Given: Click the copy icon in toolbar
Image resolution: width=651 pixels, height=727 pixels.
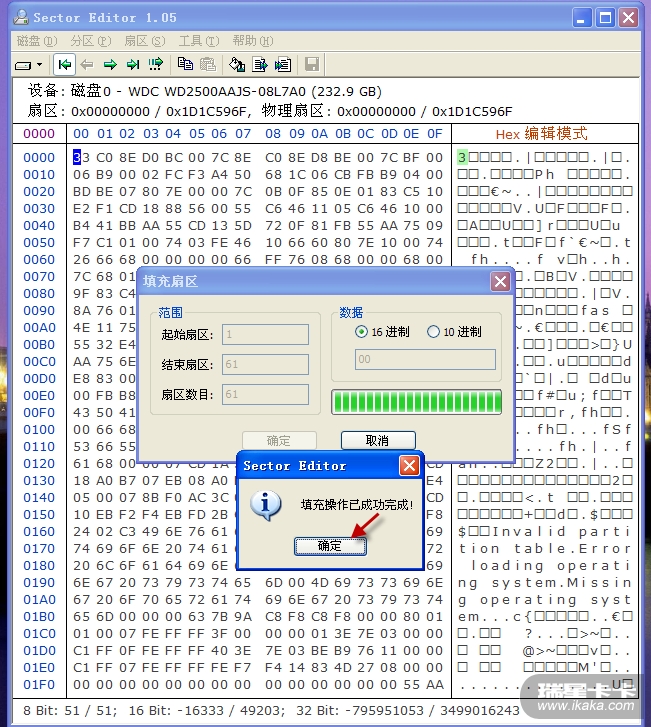Looking at the screenshot, I should click(x=185, y=65).
